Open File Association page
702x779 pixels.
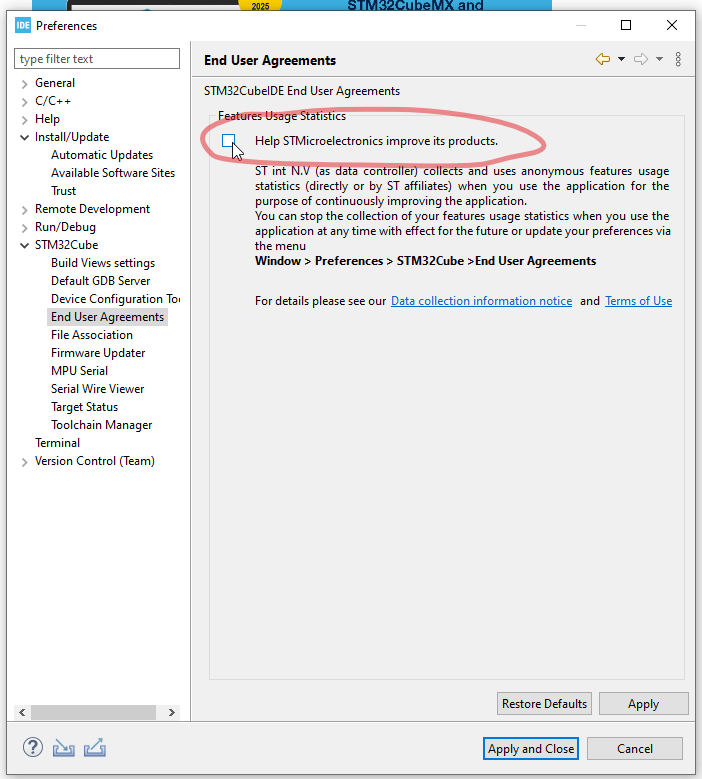tap(92, 335)
